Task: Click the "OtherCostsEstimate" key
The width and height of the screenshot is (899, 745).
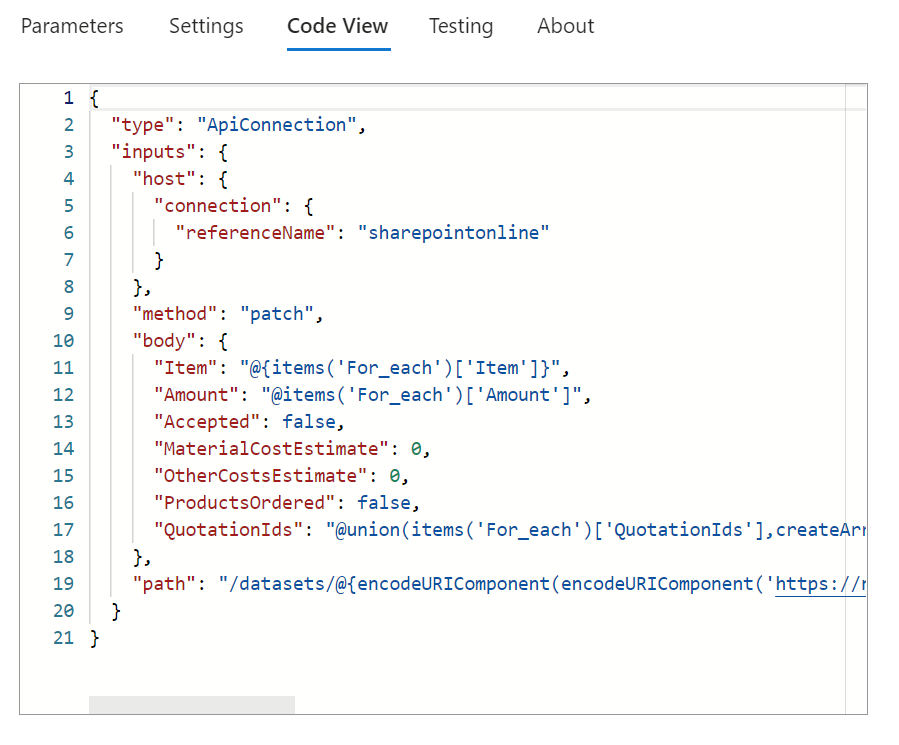Action: (260, 475)
